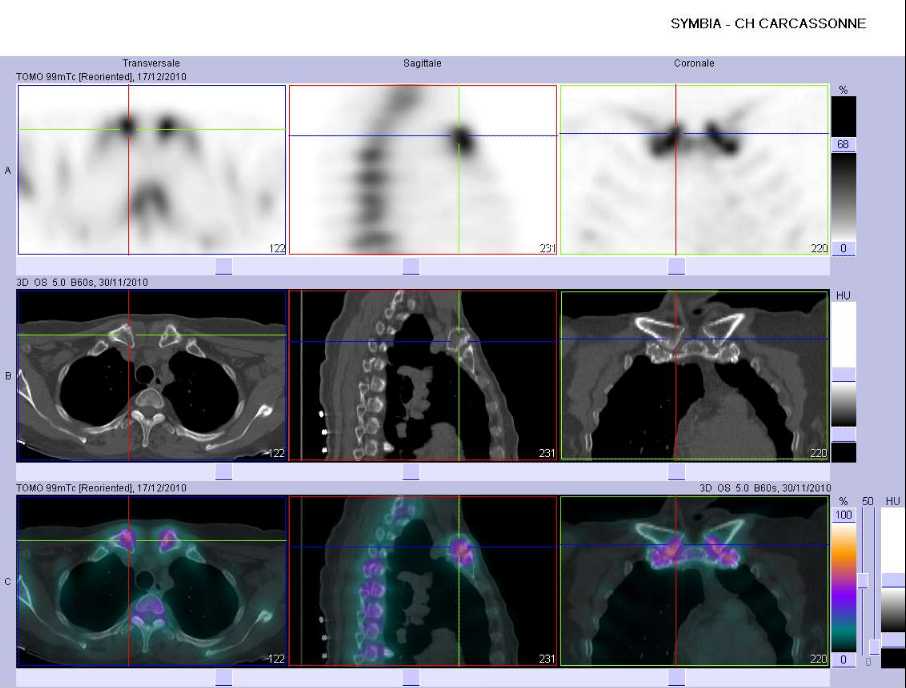Click the row letter C
Screen dimensions: 906x688
(8, 582)
